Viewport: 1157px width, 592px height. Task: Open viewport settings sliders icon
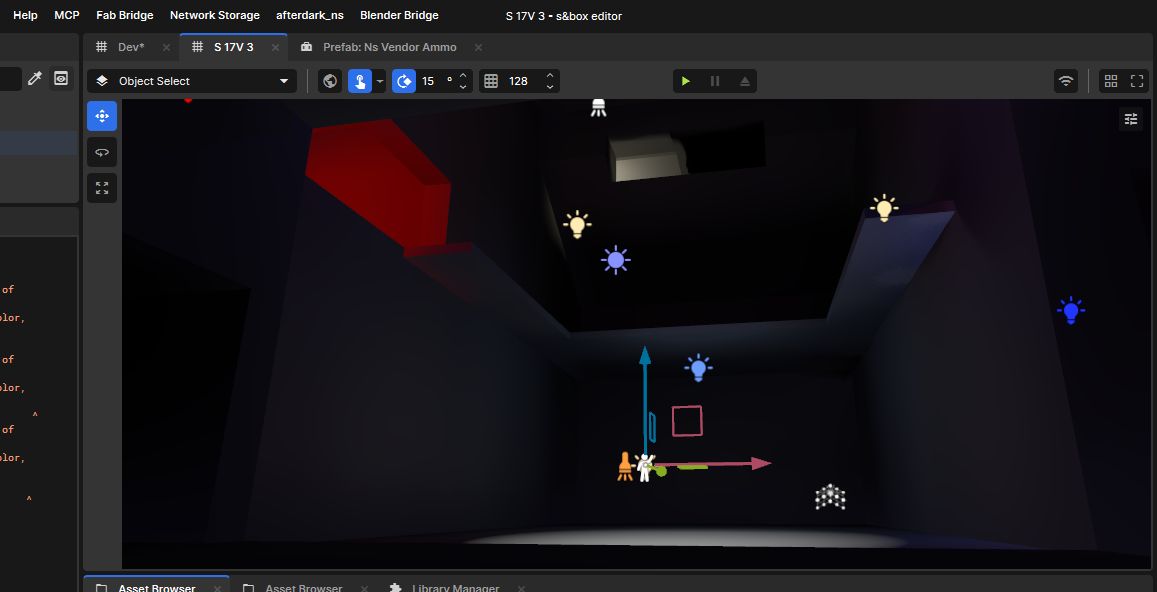[x=1130, y=119]
